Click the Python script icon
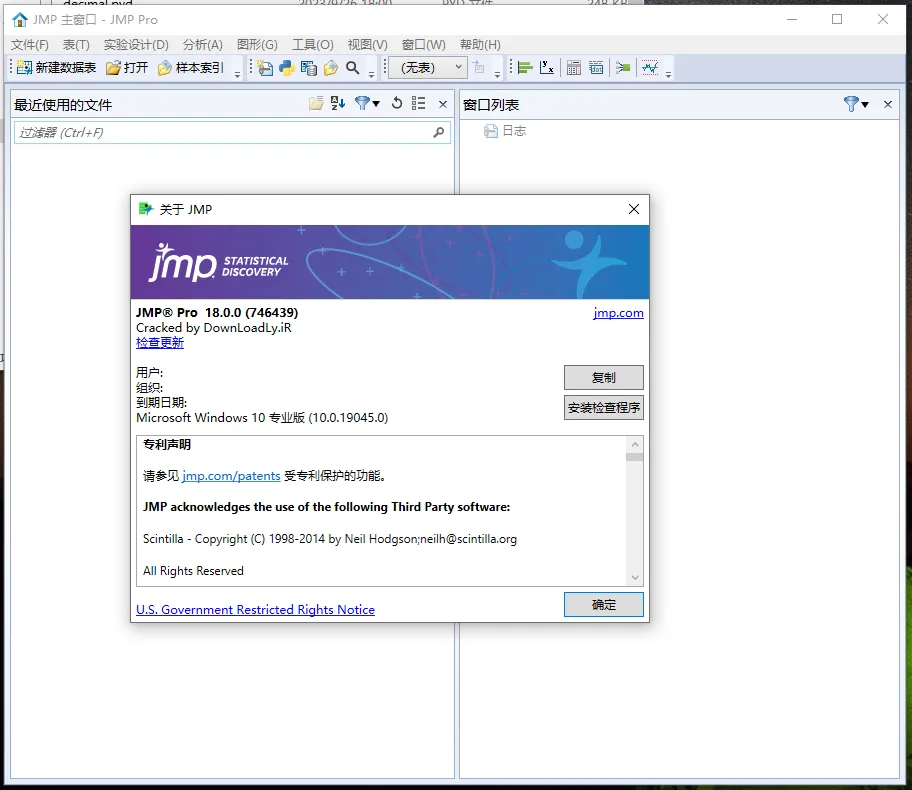 pos(287,68)
